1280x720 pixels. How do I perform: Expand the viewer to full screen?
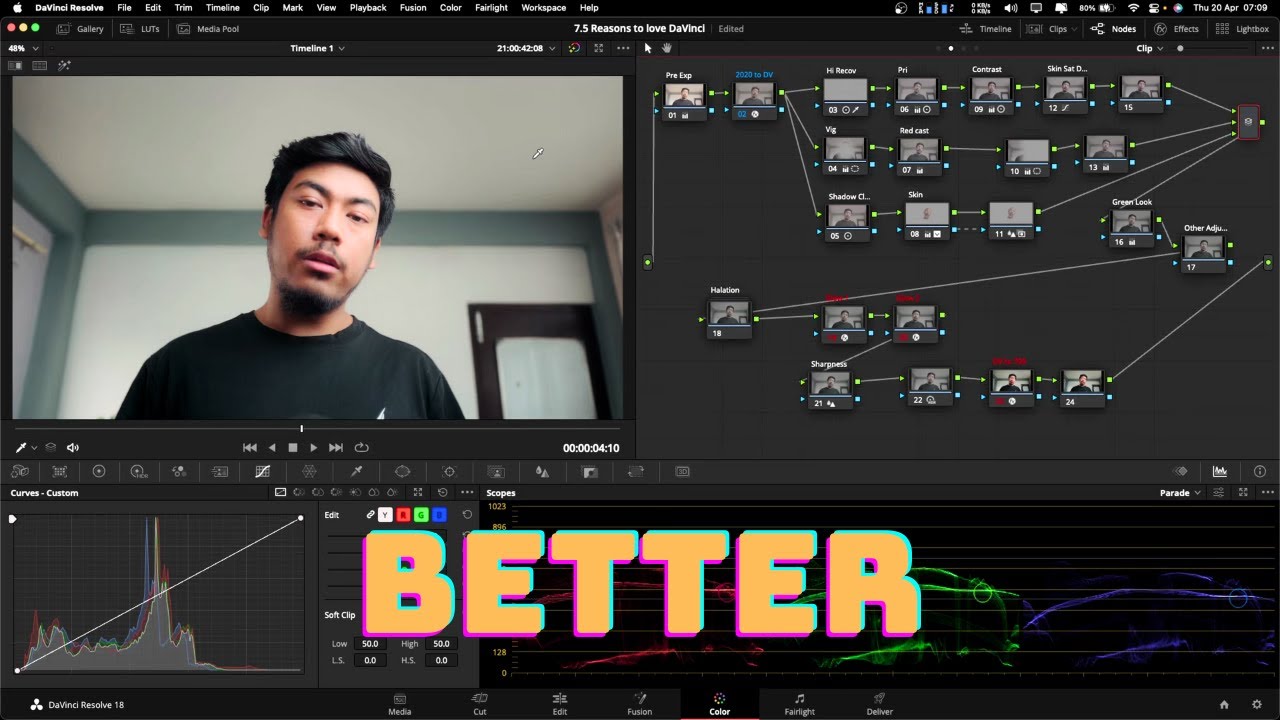click(x=599, y=48)
